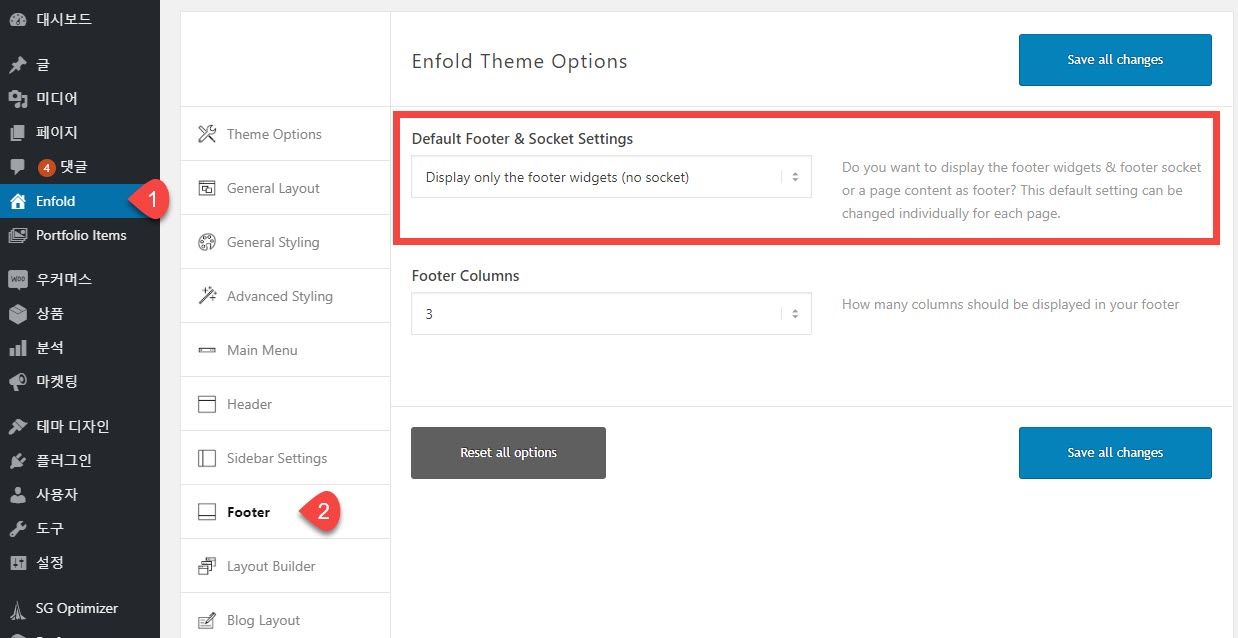Click the Portfolio Items gallery icon
Viewport: 1238px width, 638px height.
(17, 235)
